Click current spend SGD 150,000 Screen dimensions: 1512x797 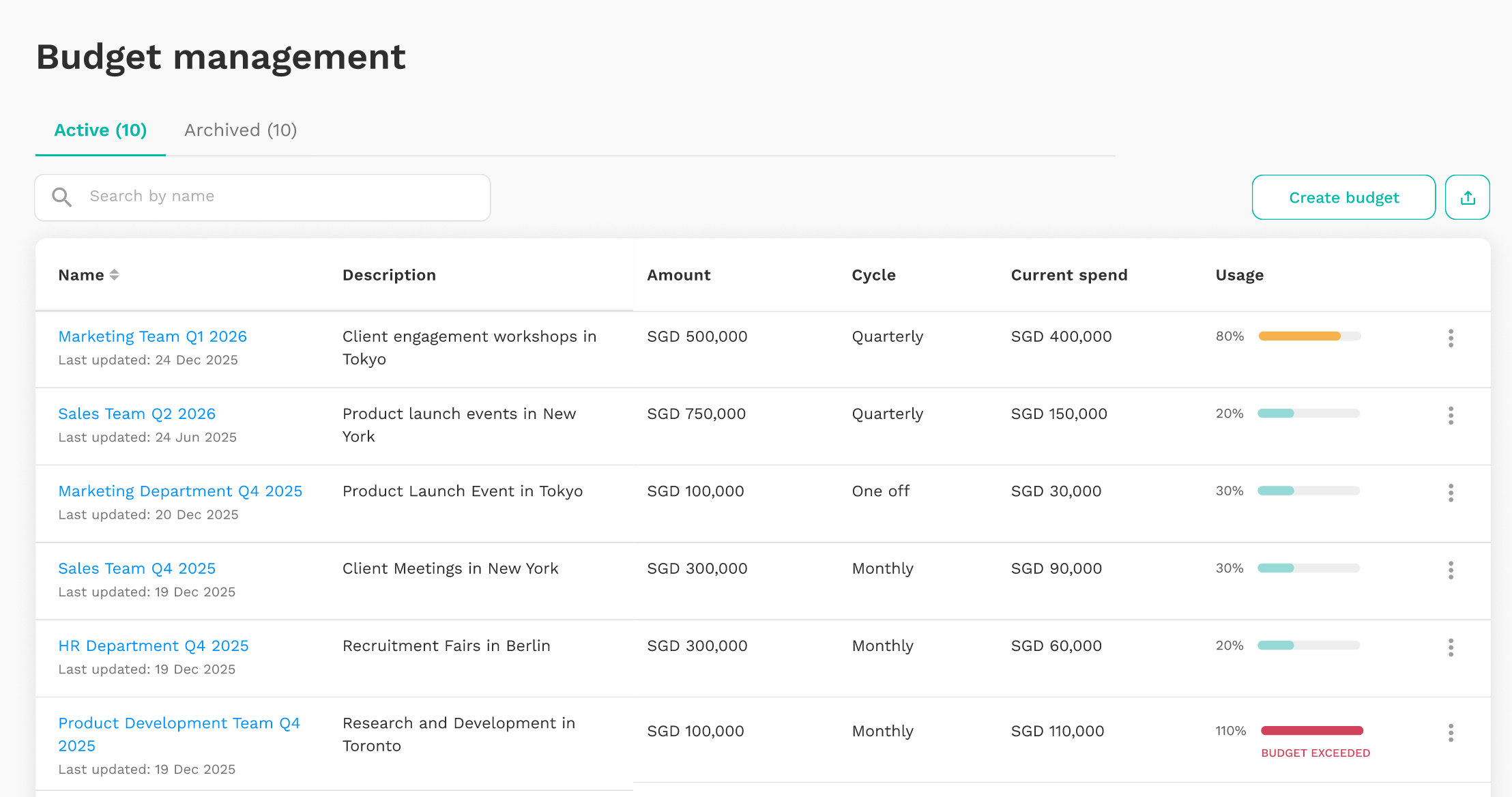[x=1059, y=414]
